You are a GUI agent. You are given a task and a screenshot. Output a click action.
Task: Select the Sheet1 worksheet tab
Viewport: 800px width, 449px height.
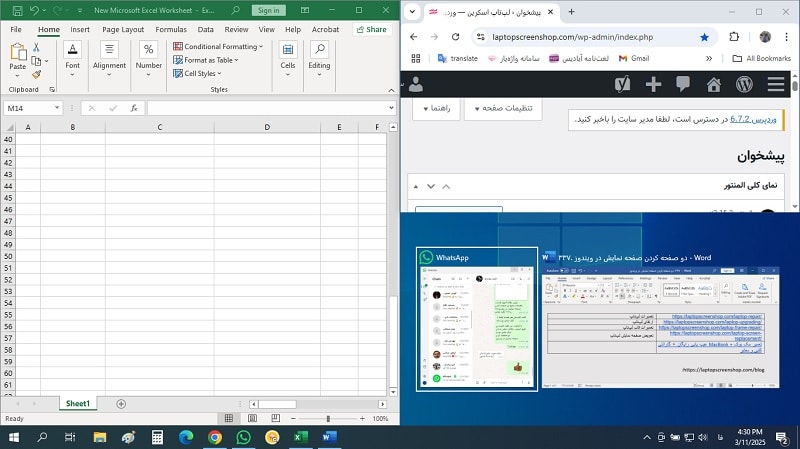(x=78, y=404)
